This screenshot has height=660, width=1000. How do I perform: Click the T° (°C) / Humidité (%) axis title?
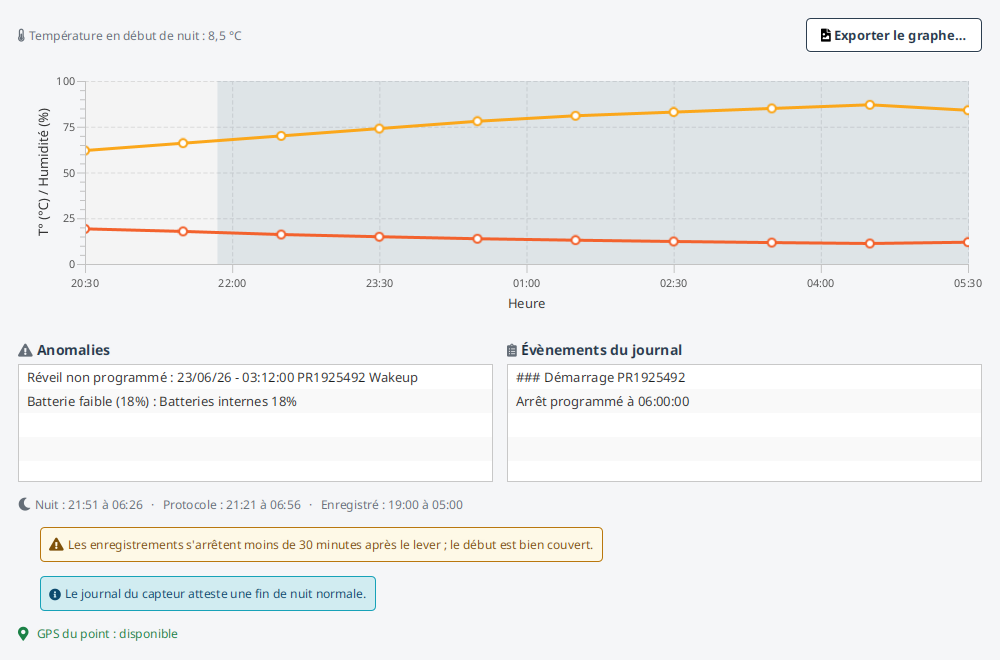(x=43, y=172)
